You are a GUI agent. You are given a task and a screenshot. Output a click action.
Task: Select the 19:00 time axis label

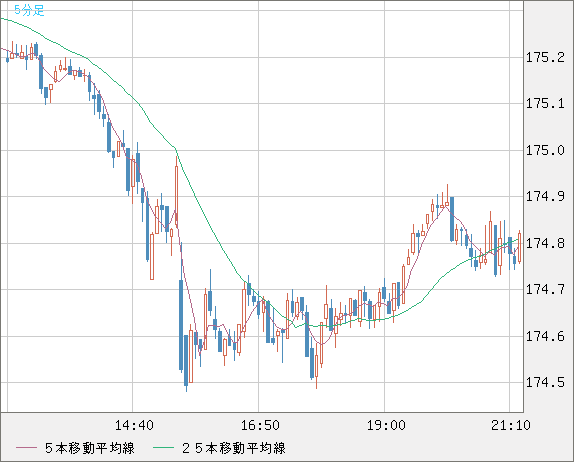[386, 425]
